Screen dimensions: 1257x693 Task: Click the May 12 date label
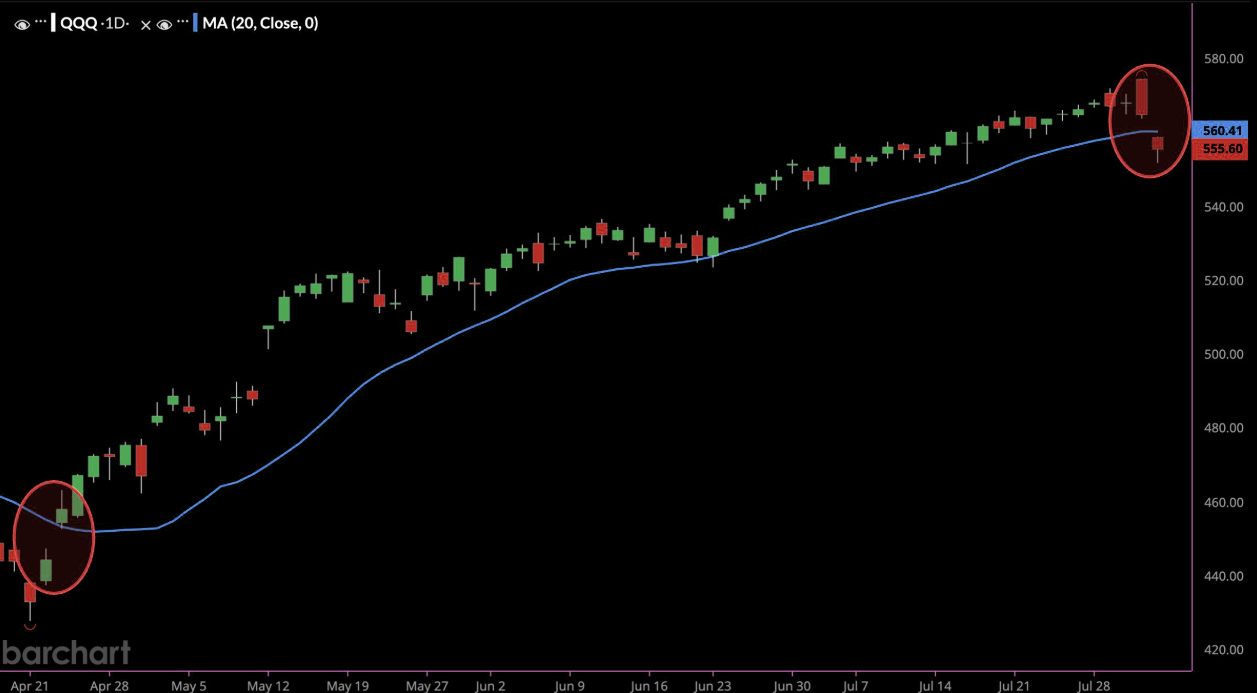[x=266, y=686]
